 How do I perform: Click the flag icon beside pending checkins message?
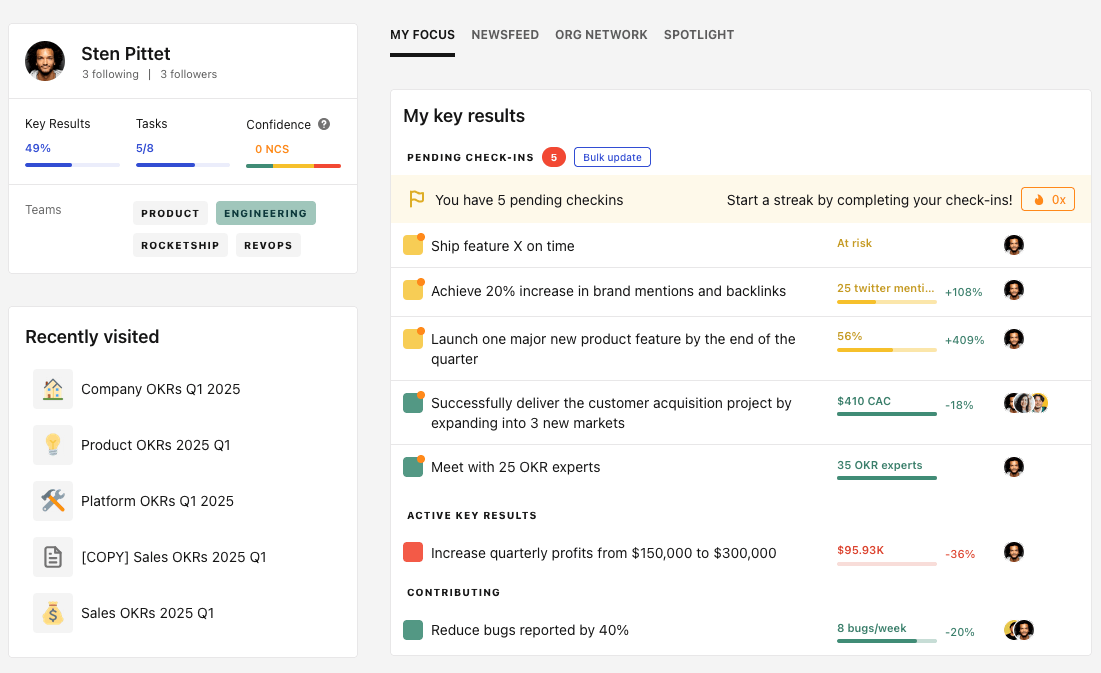(x=417, y=199)
